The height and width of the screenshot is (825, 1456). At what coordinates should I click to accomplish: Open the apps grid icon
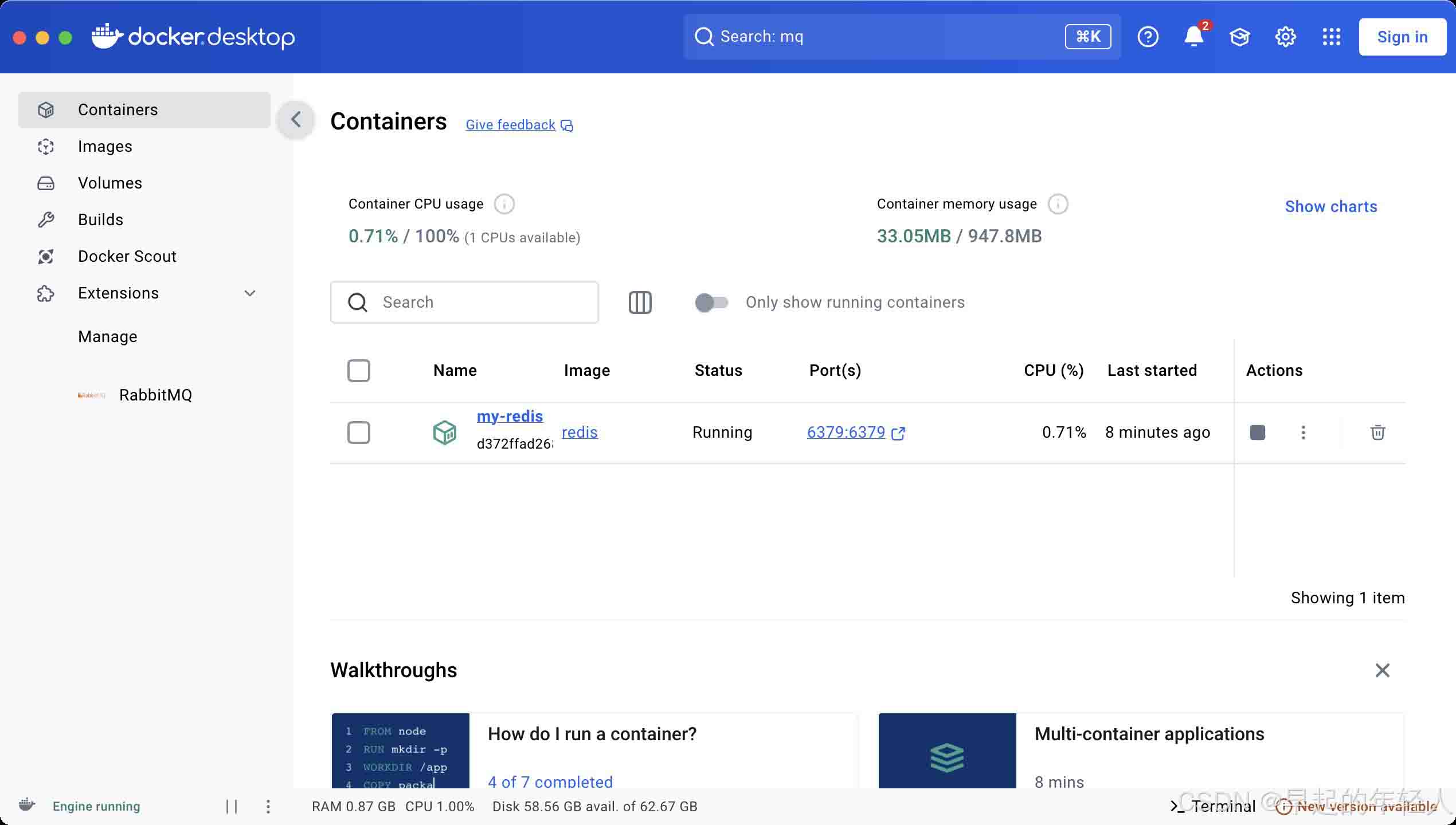(x=1331, y=37)
